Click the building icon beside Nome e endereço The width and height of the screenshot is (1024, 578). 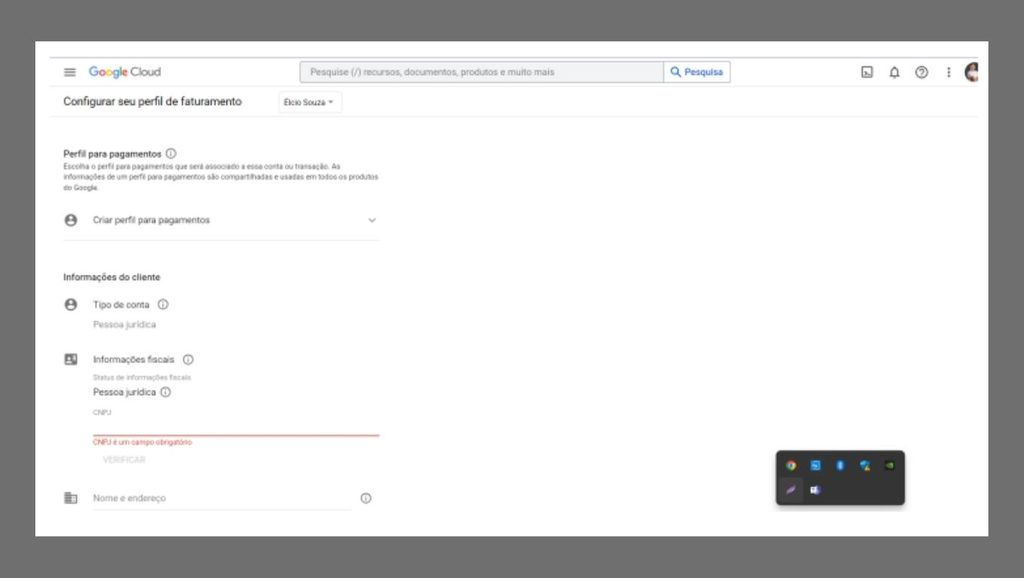71,498
